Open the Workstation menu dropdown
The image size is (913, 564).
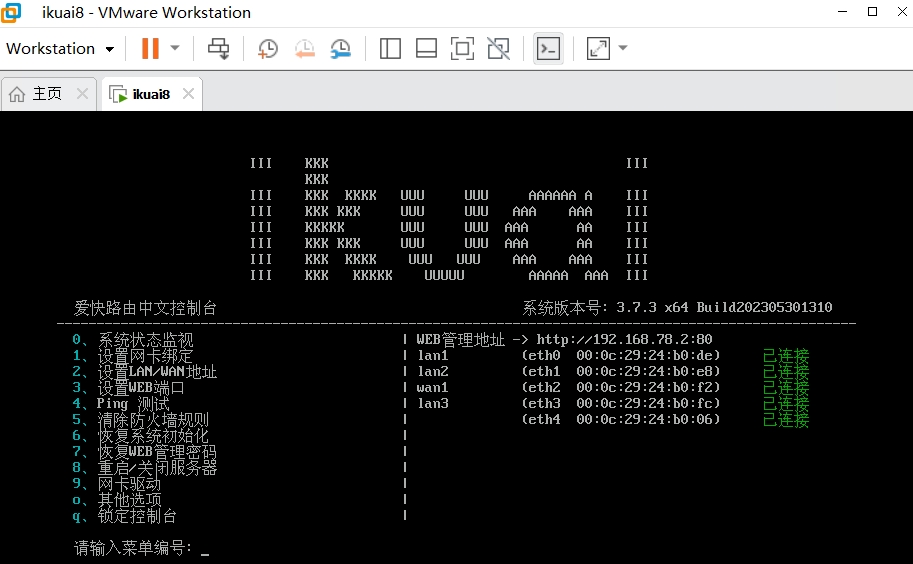coord(60,48)
